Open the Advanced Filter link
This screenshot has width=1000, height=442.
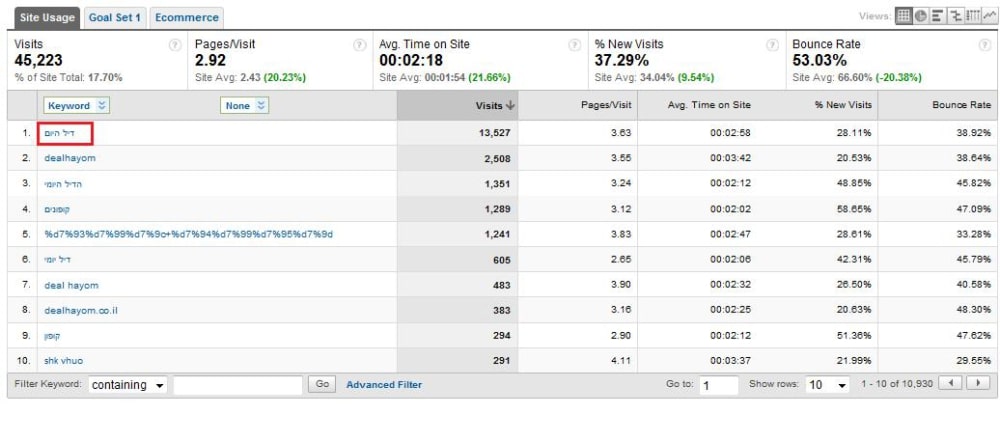384,385
